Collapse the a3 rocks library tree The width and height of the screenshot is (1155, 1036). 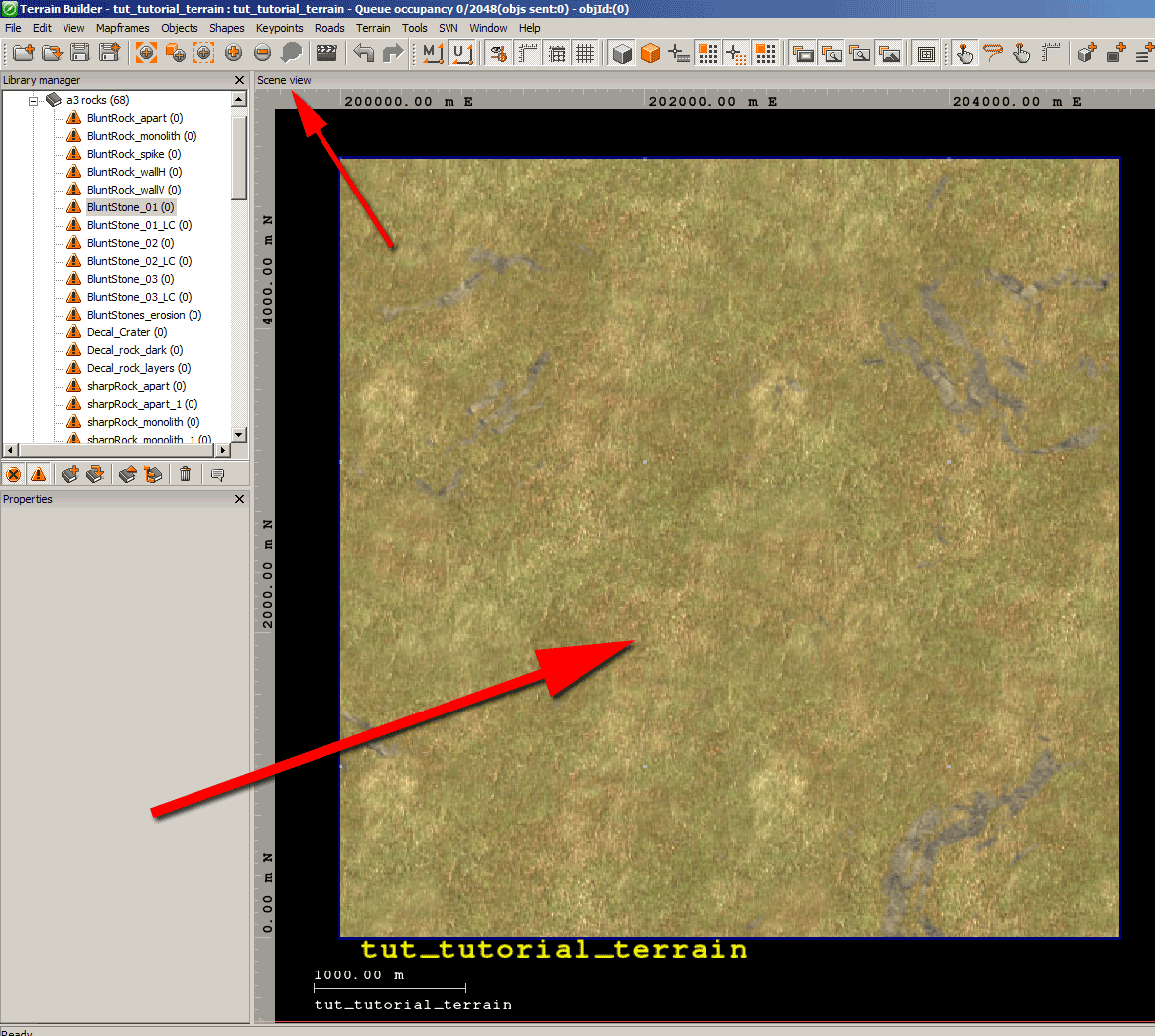pyautogui.click(x=33, y=99)
